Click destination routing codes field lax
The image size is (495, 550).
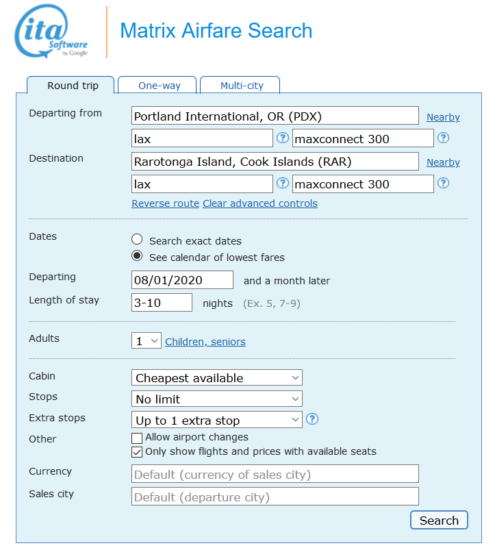point(202,184)
